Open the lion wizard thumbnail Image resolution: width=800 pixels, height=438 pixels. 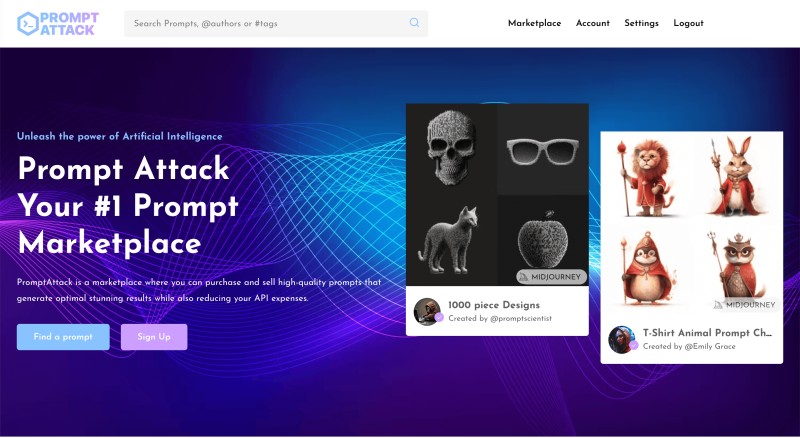point(645,177)
